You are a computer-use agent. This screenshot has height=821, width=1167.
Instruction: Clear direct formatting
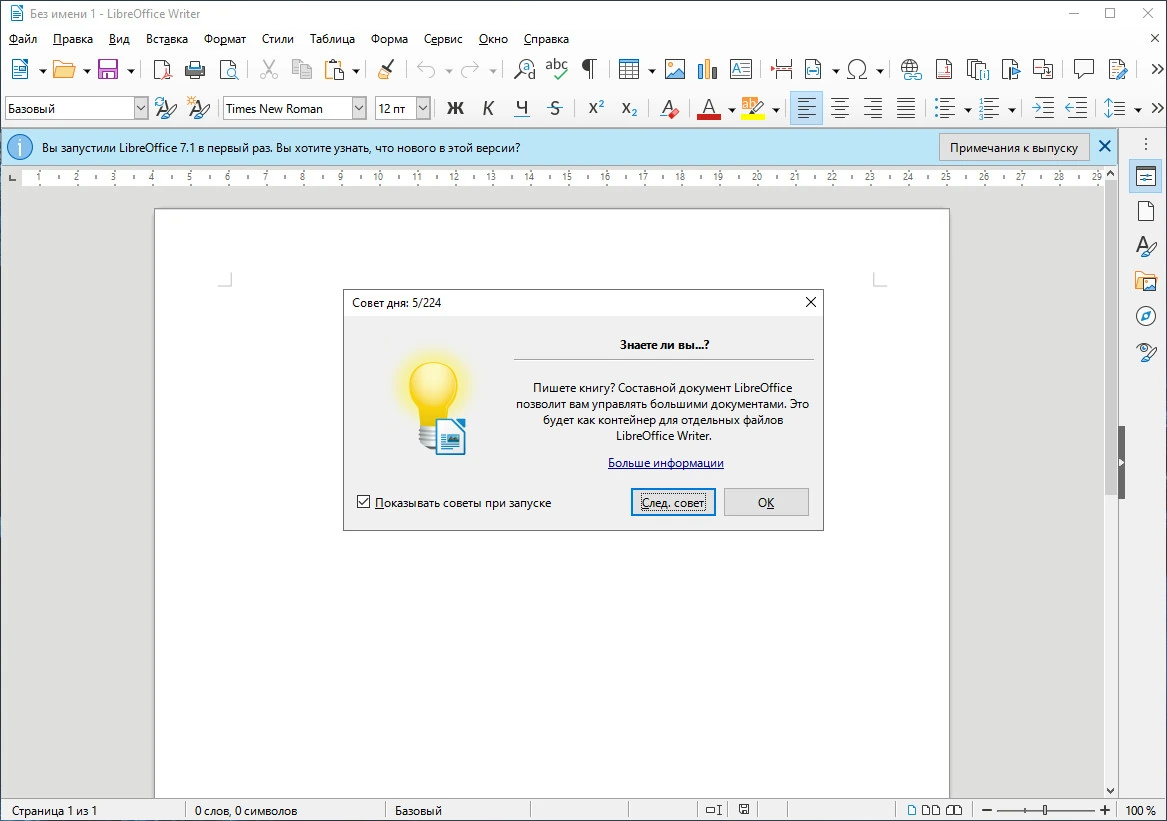click(x=669, y=109)
